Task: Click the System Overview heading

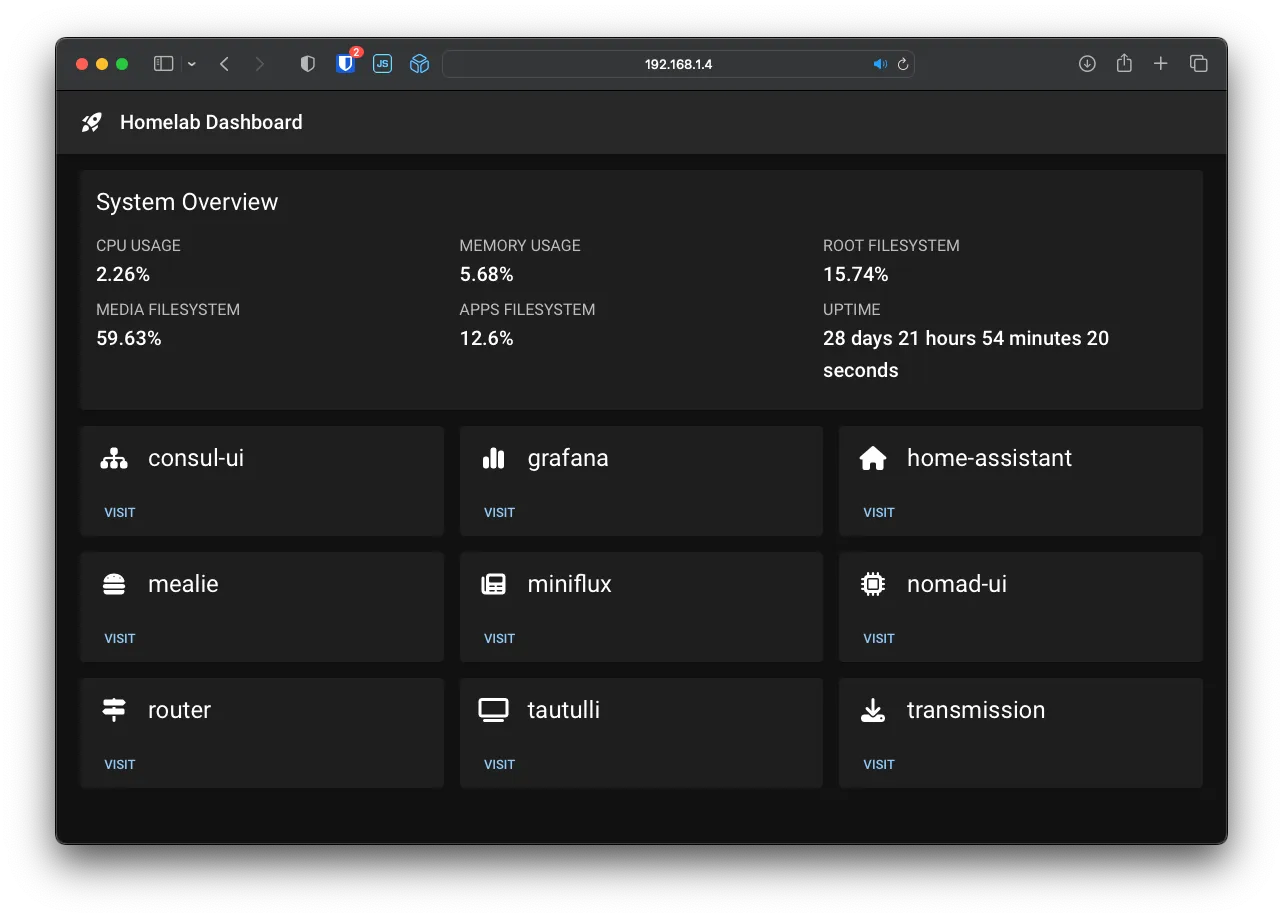Action: [187, 202]
